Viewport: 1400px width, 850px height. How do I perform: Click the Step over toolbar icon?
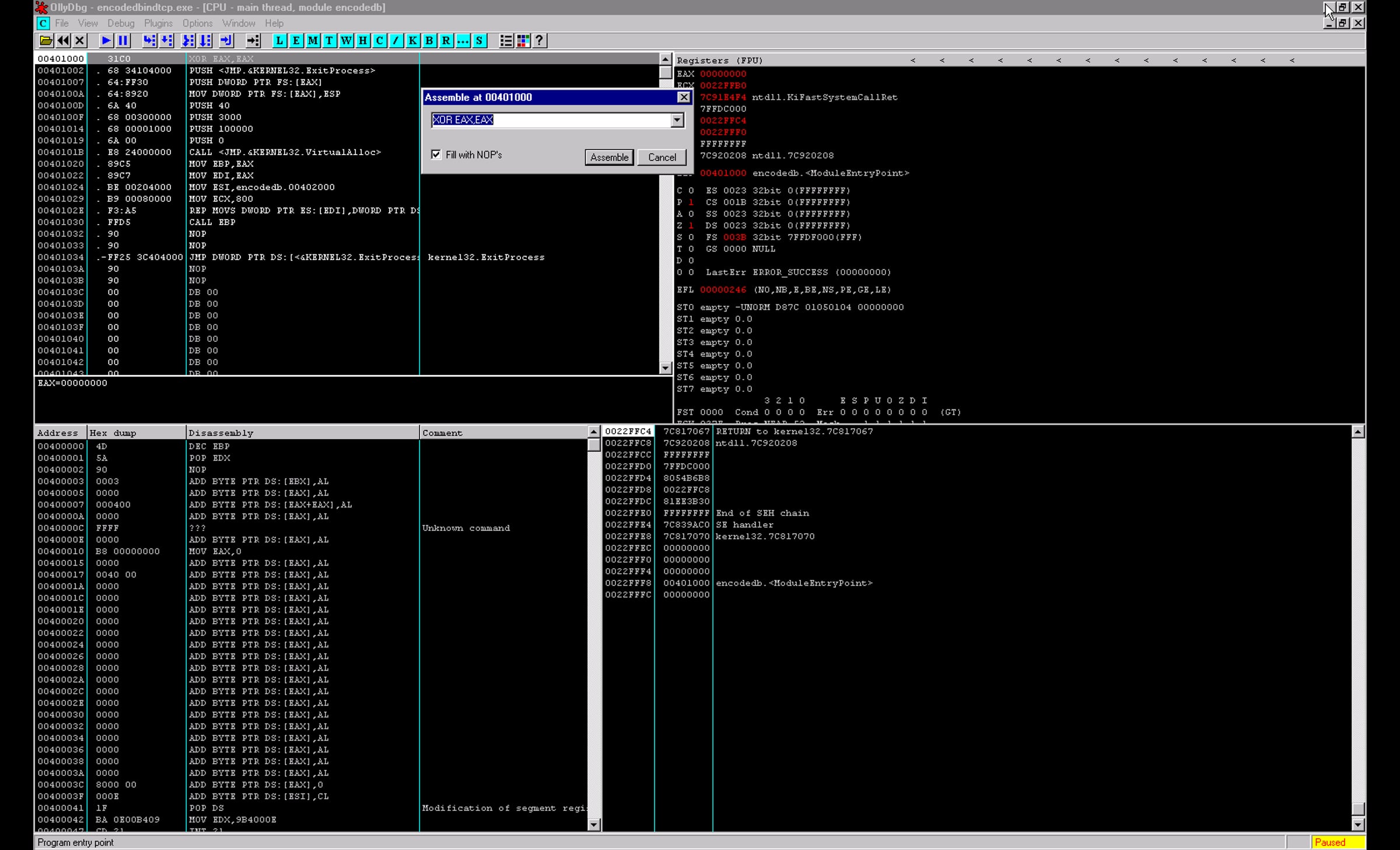point(167,40)
